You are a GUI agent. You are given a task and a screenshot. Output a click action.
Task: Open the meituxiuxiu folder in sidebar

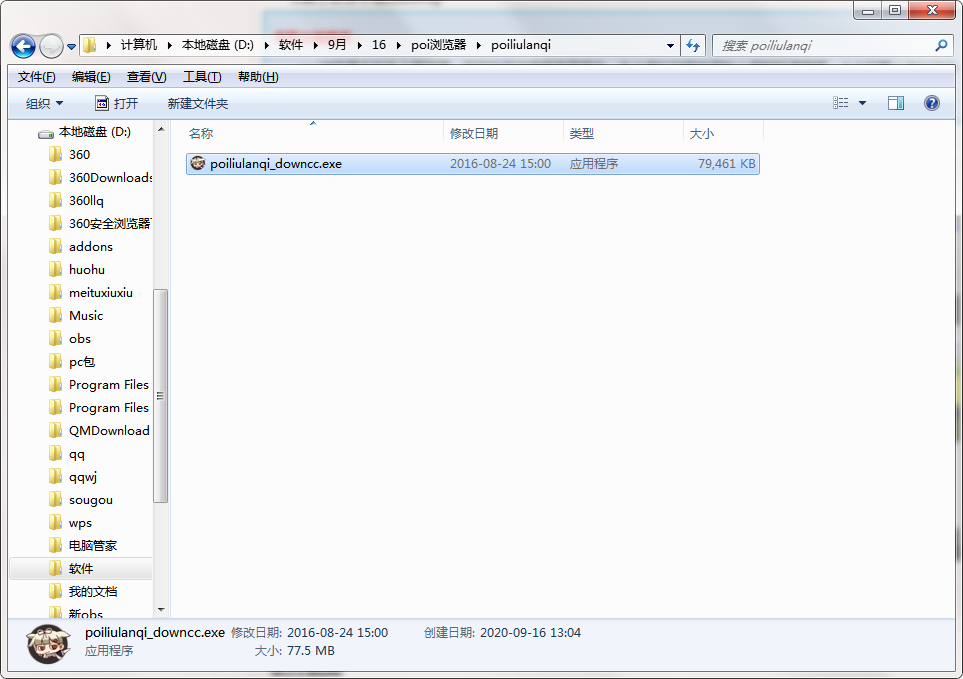click(101, 293)
